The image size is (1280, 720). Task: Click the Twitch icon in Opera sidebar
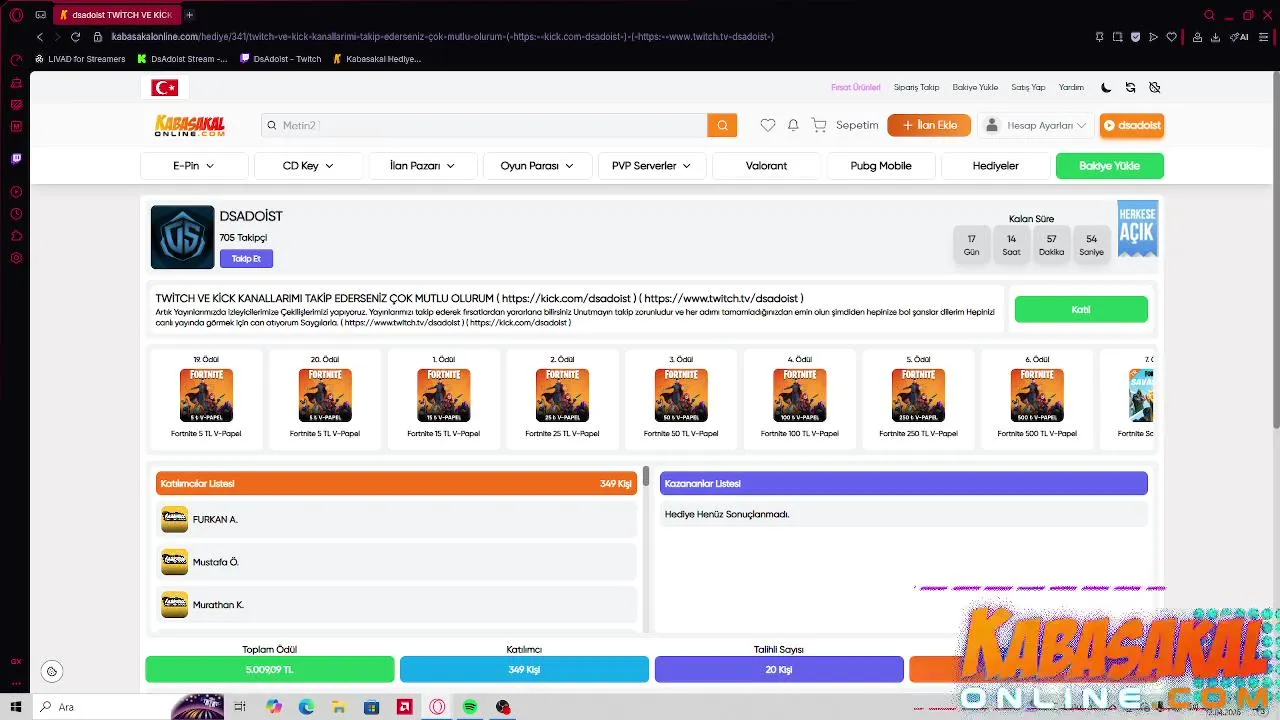click(16, 158)
